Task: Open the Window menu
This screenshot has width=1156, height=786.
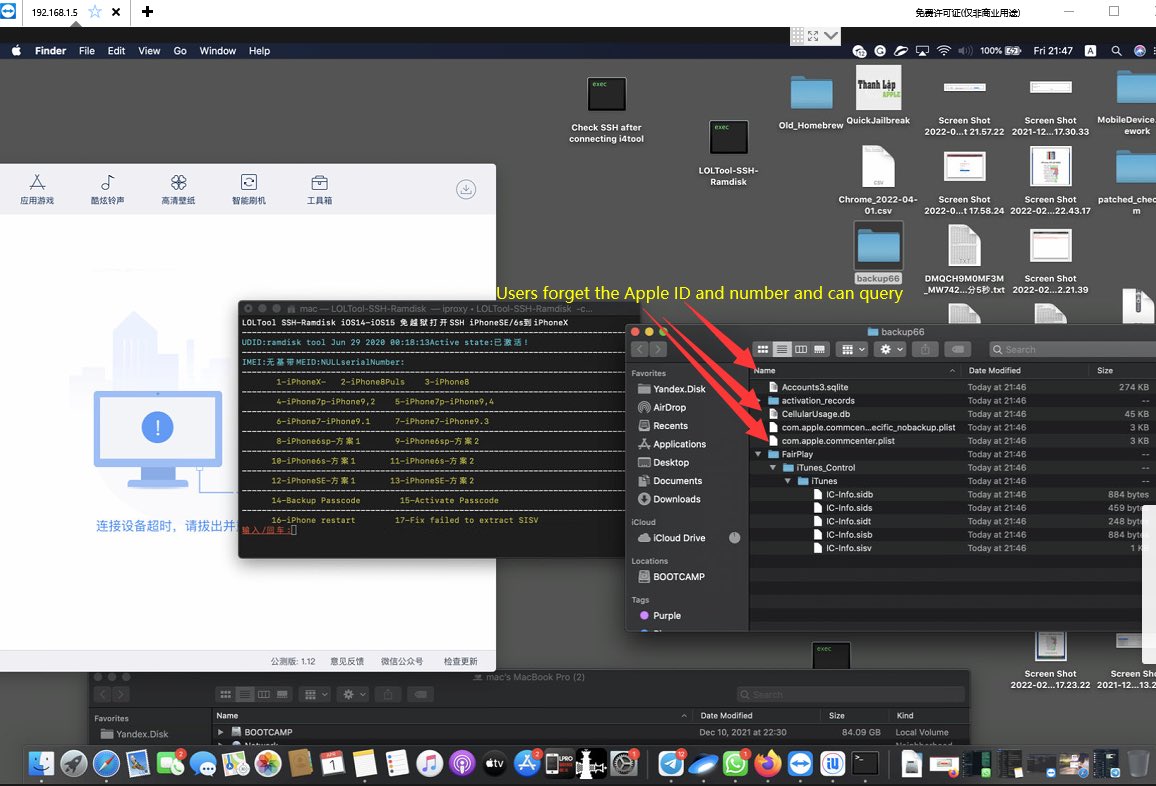Action: pos(217,50)
